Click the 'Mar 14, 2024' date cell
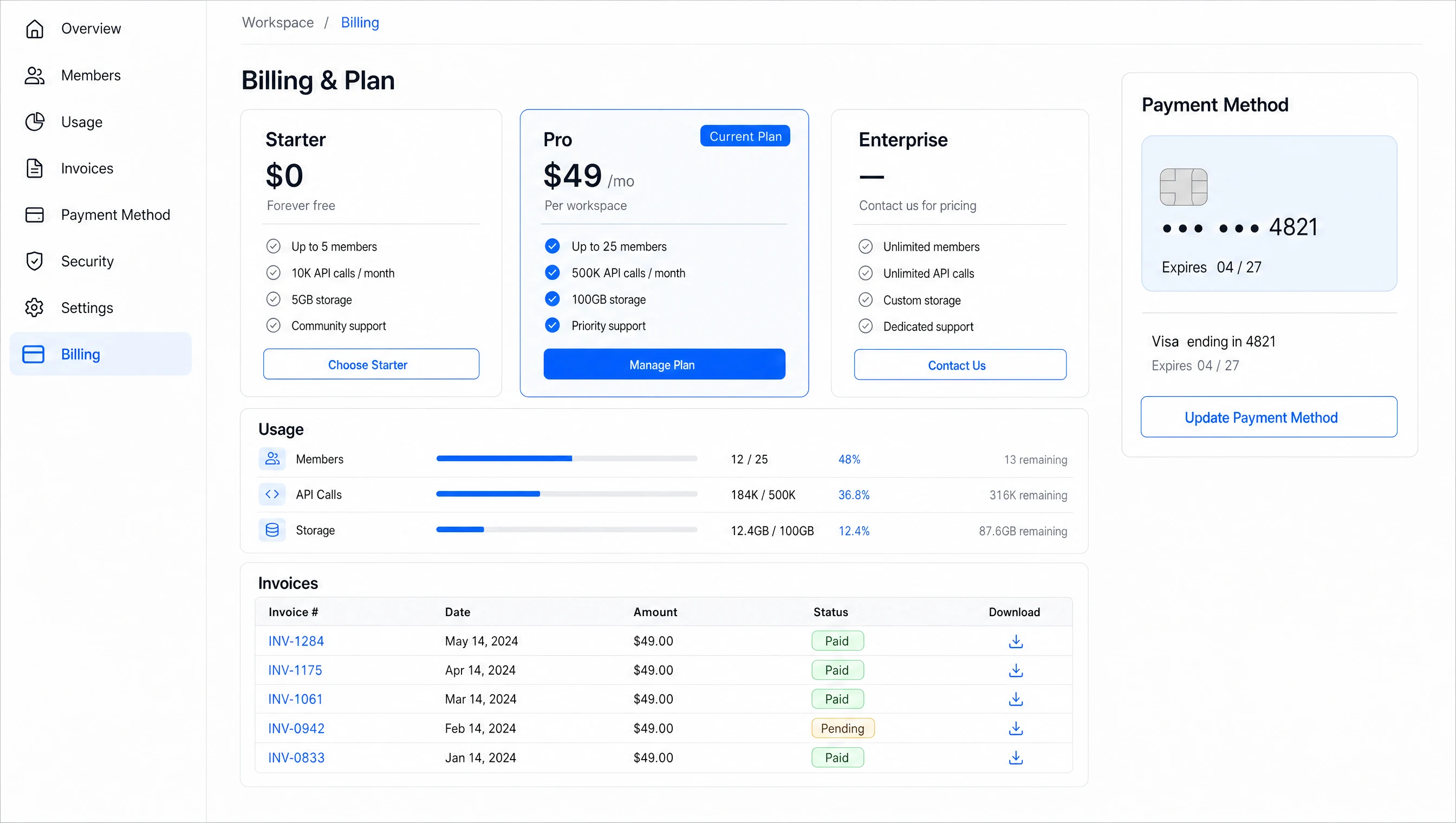The height and width of the screenshot is (823, 1456). (480, 699)
